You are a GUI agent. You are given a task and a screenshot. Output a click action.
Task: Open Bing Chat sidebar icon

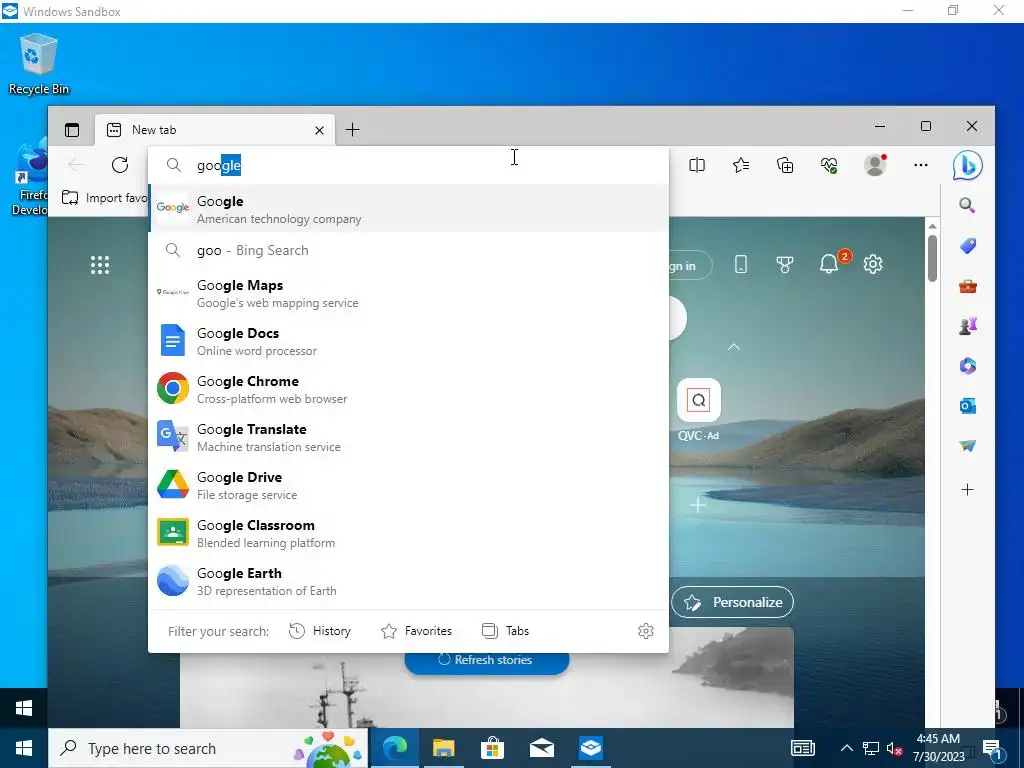point(967,165)
